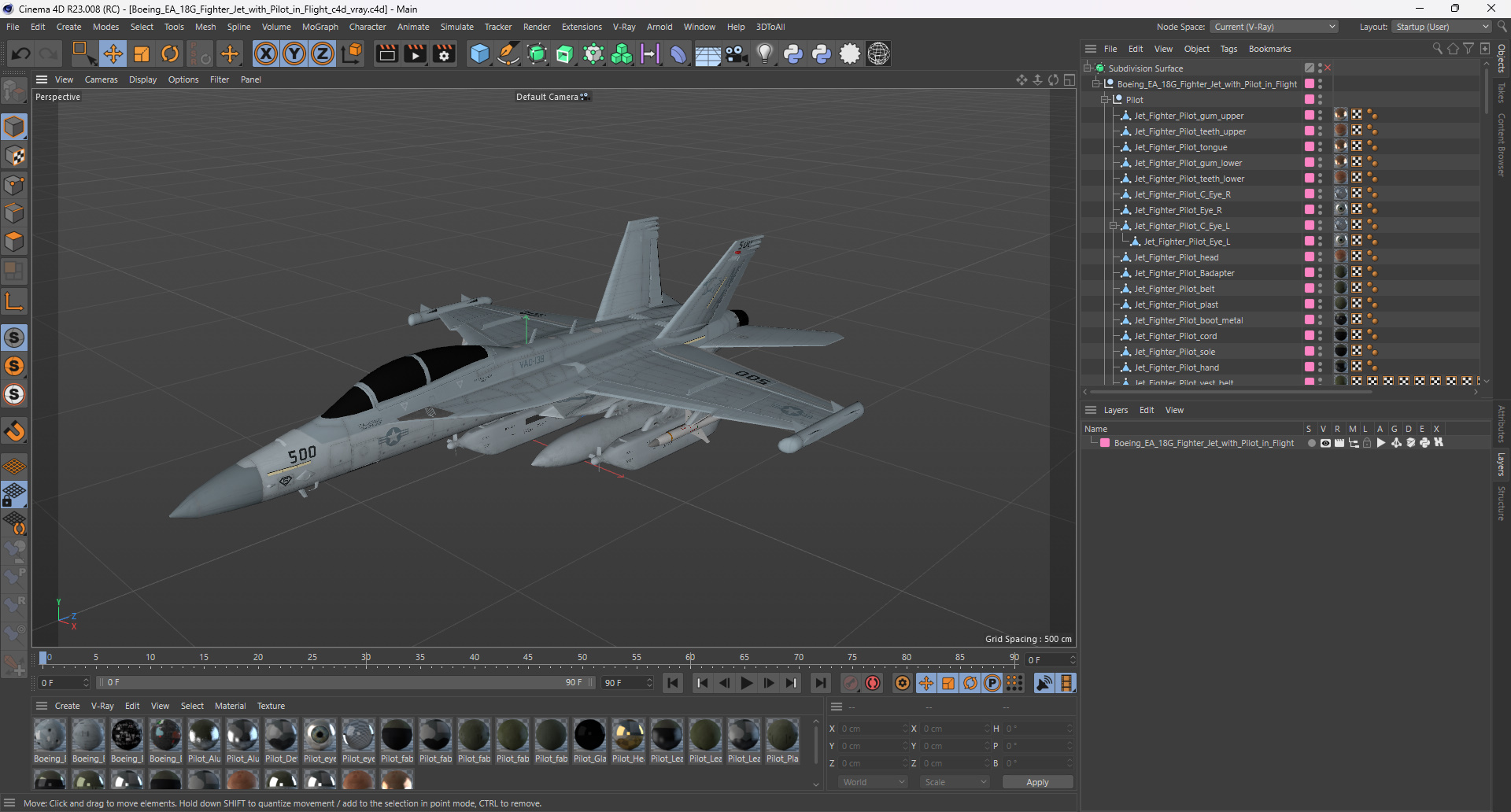
Task: Click the Boeing layer pink color swatch
Action: (x=1105, y=443)
